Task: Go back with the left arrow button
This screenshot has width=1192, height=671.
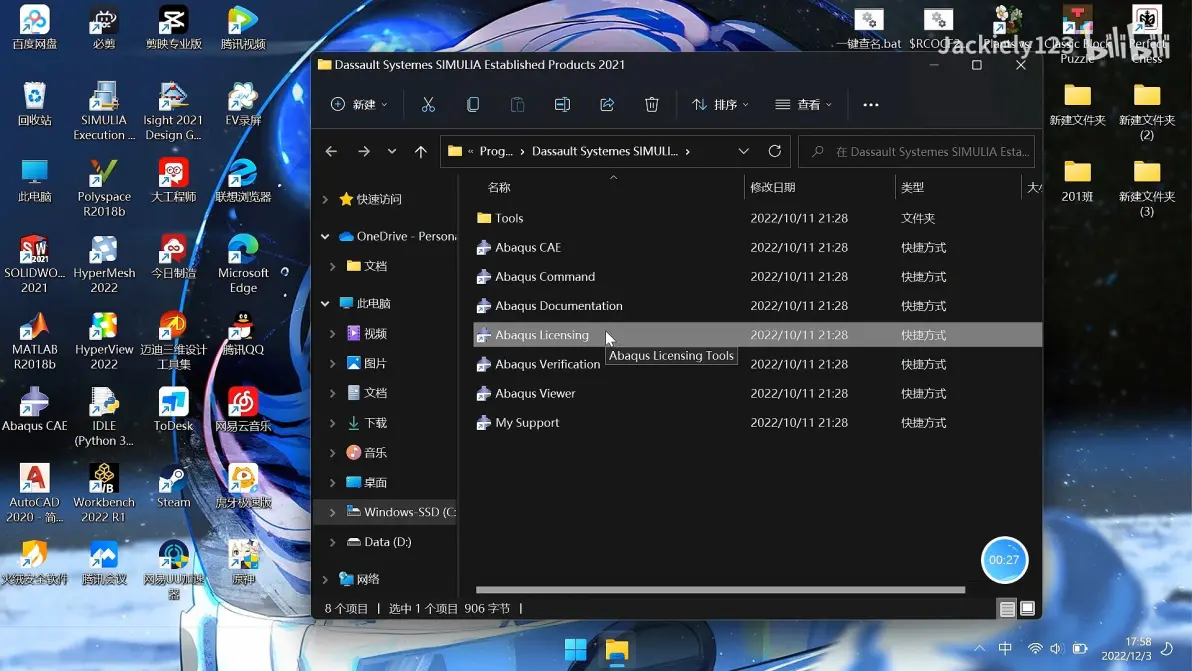Action: pyautogui.click(x=331, y=151)
